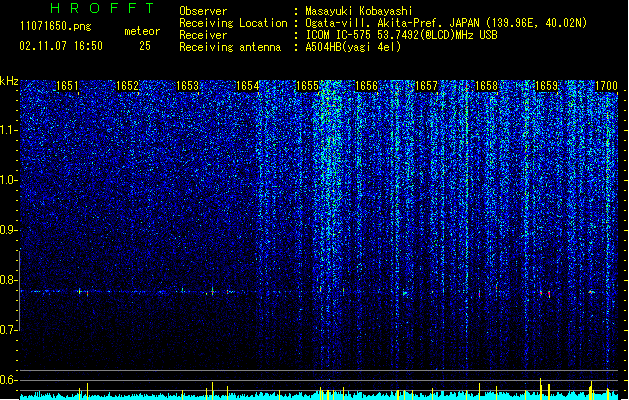Click the 1657 time marker
This screenshot has height=400, width=629.
pos(426,86)
